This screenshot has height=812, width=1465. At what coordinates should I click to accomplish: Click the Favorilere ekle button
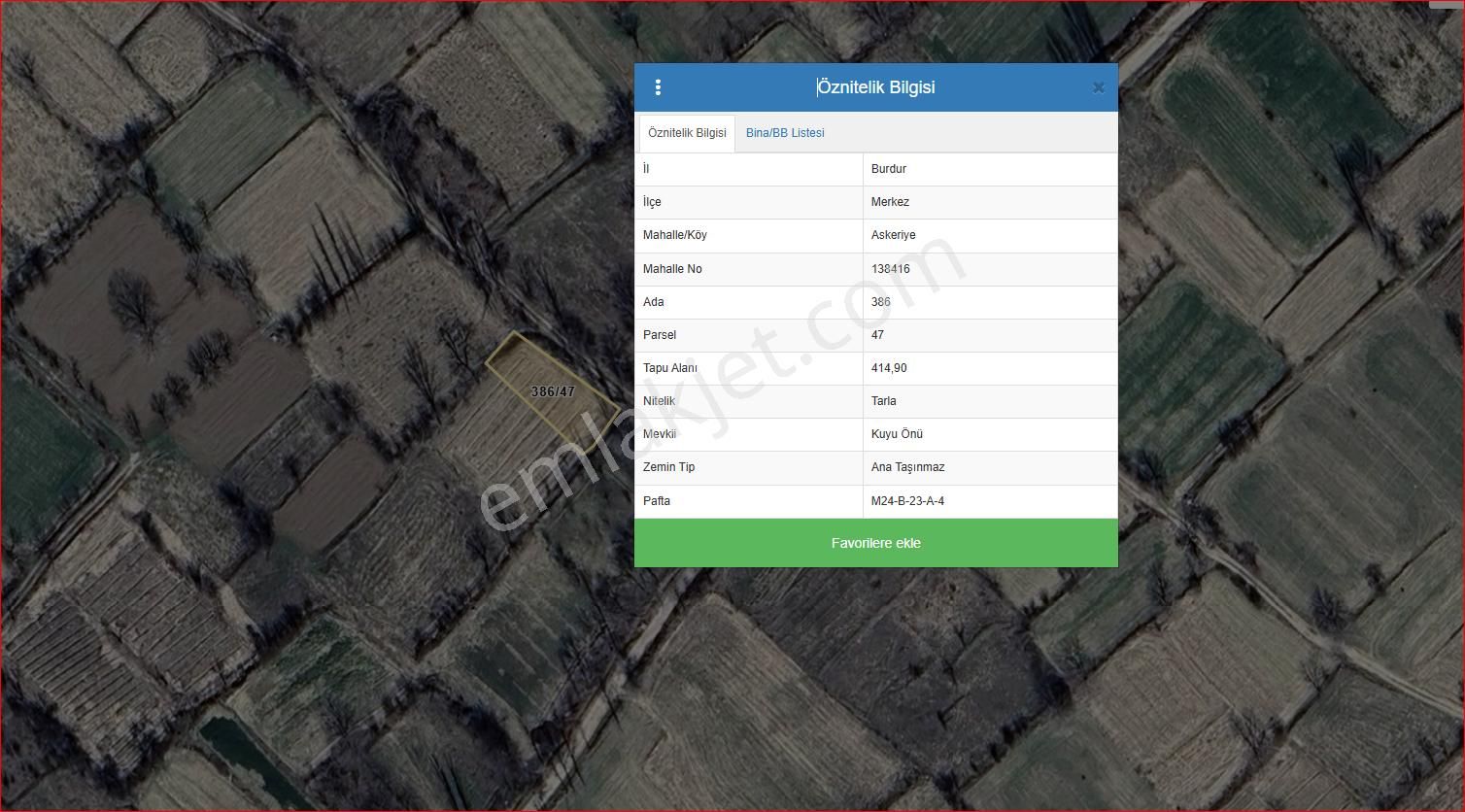(876, 543)
